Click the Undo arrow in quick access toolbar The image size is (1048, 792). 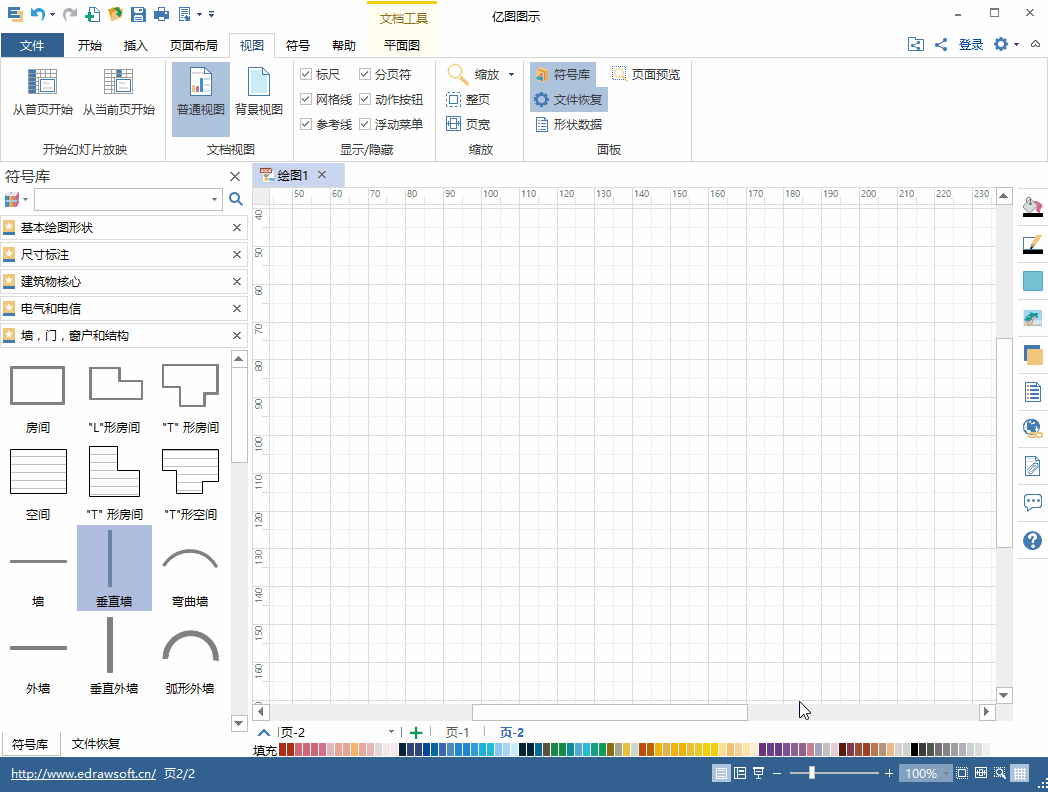coord(38,13)
